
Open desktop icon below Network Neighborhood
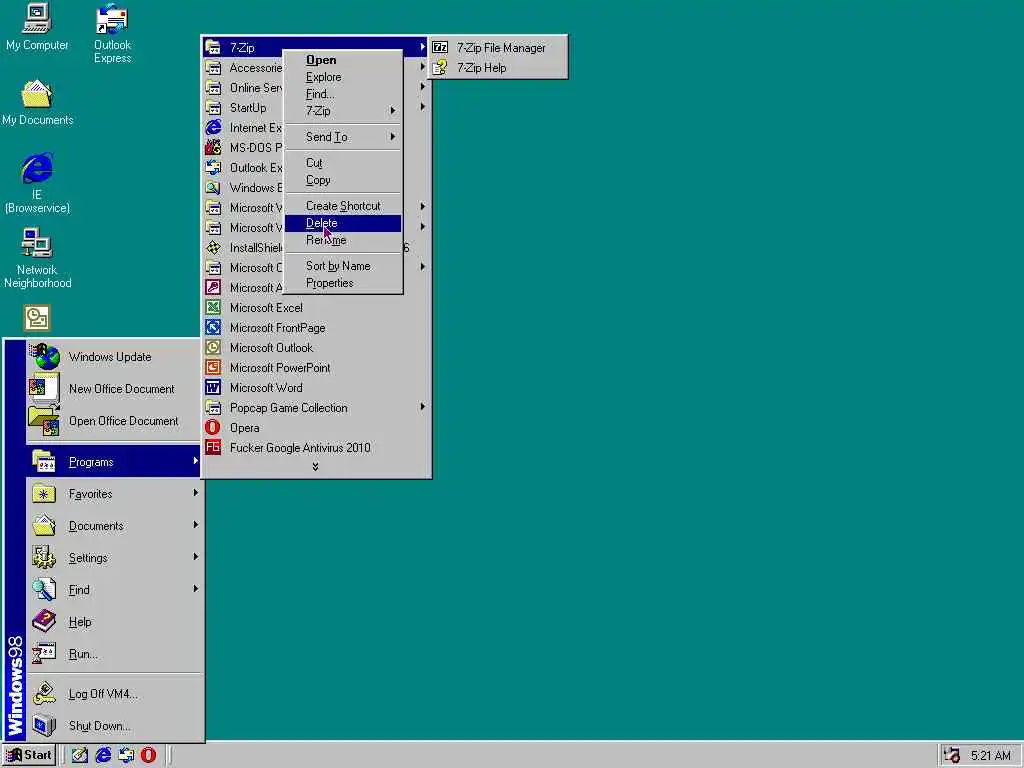coord(37,318)
